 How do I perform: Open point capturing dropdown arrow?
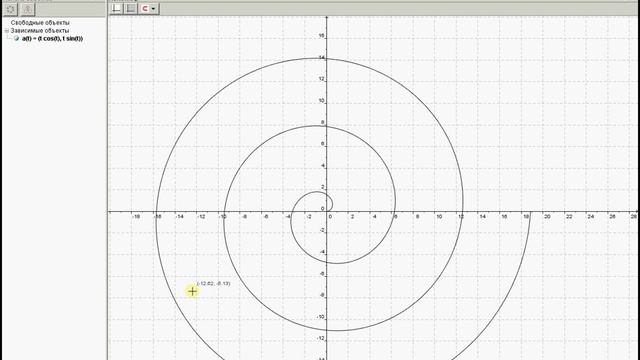(153, 9)
